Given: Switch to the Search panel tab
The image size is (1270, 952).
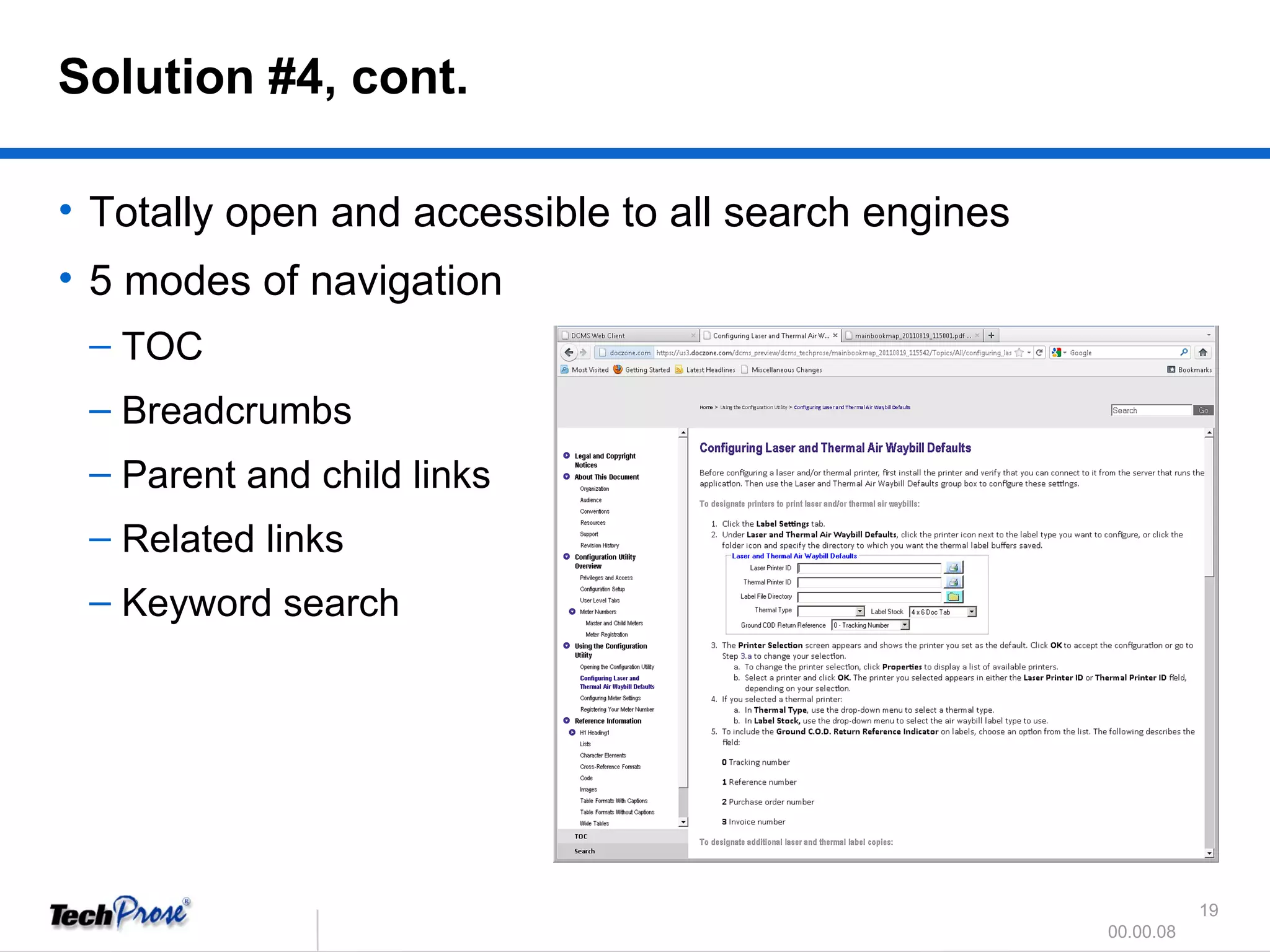Looking at the screenshot, I should click(x=623, y=851).
